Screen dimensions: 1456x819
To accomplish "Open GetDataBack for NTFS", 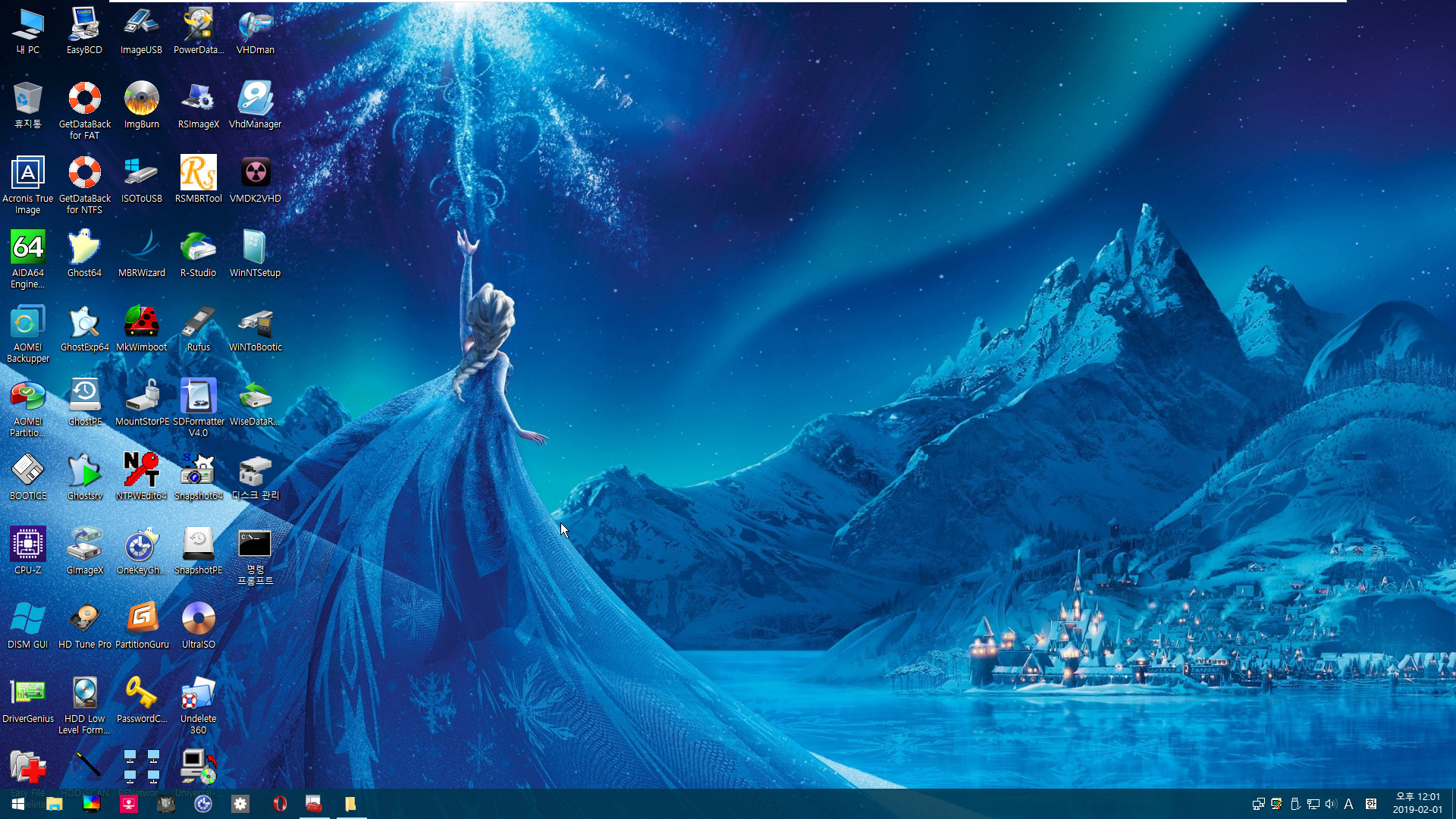I will (x=84, y=185).
